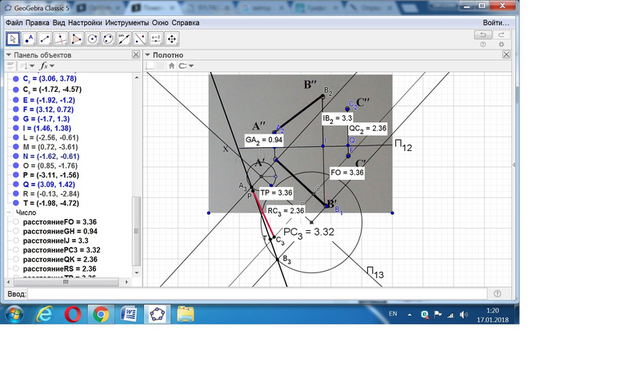This screenshot has height=374, width=640.
Task: Choose the Distance measurement tool
Action: (x=124, y=39)
